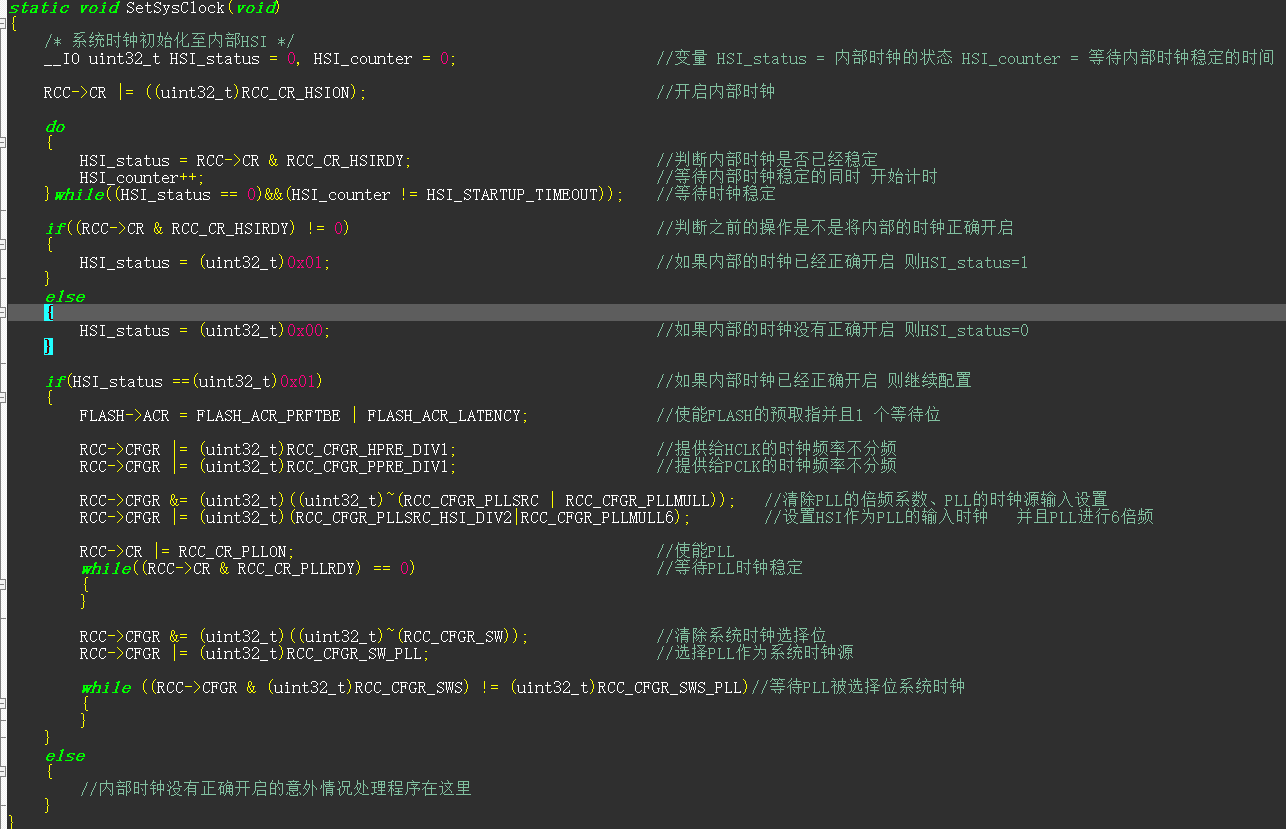Collapse the SetSysClock function body fold marker
Screen dimensions: 1286x829
click(3, 24)
